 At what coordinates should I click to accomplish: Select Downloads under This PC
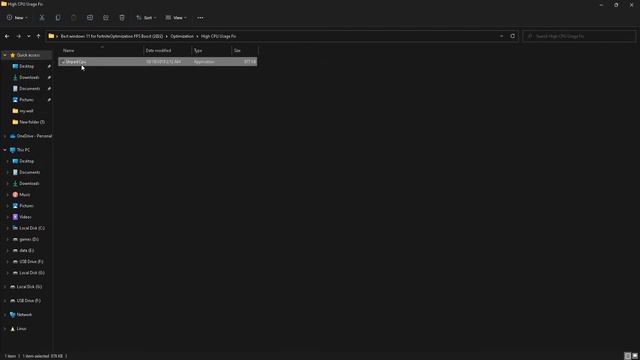coord(29,183)
